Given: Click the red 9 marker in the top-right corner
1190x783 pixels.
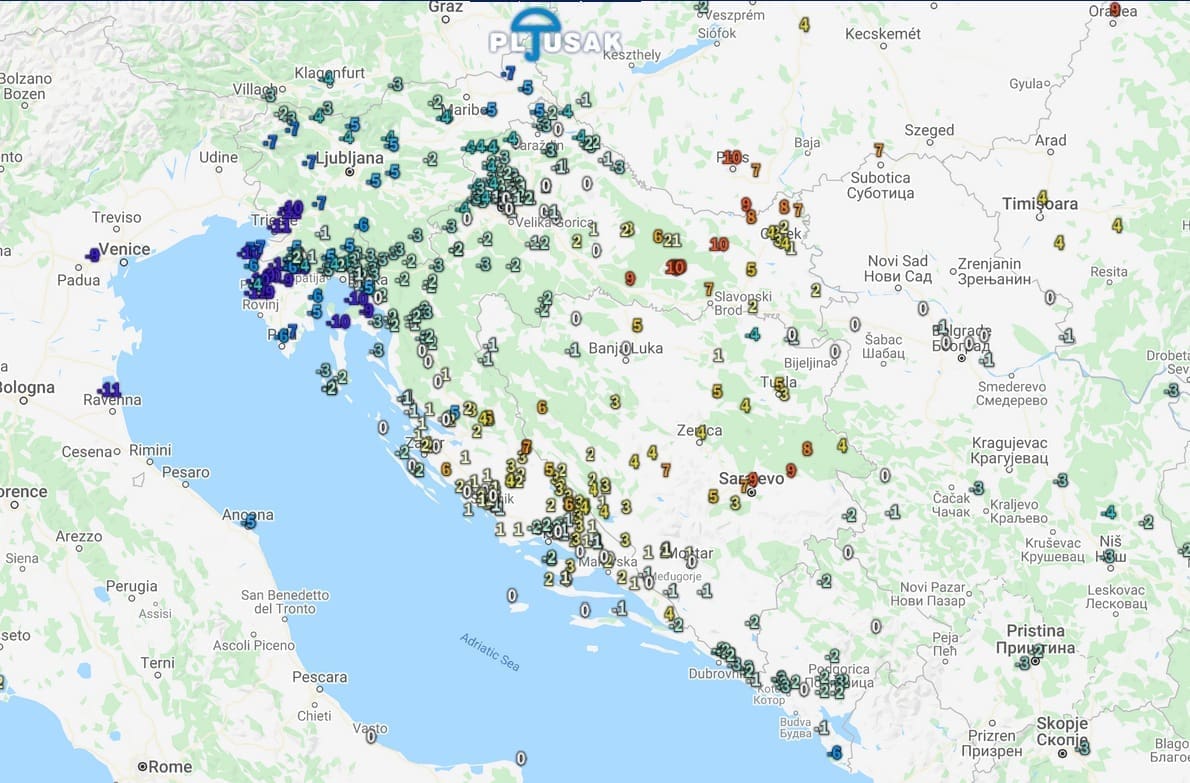Looking at the screenshot, I should pyautogui.click(x=1115, y=10).
